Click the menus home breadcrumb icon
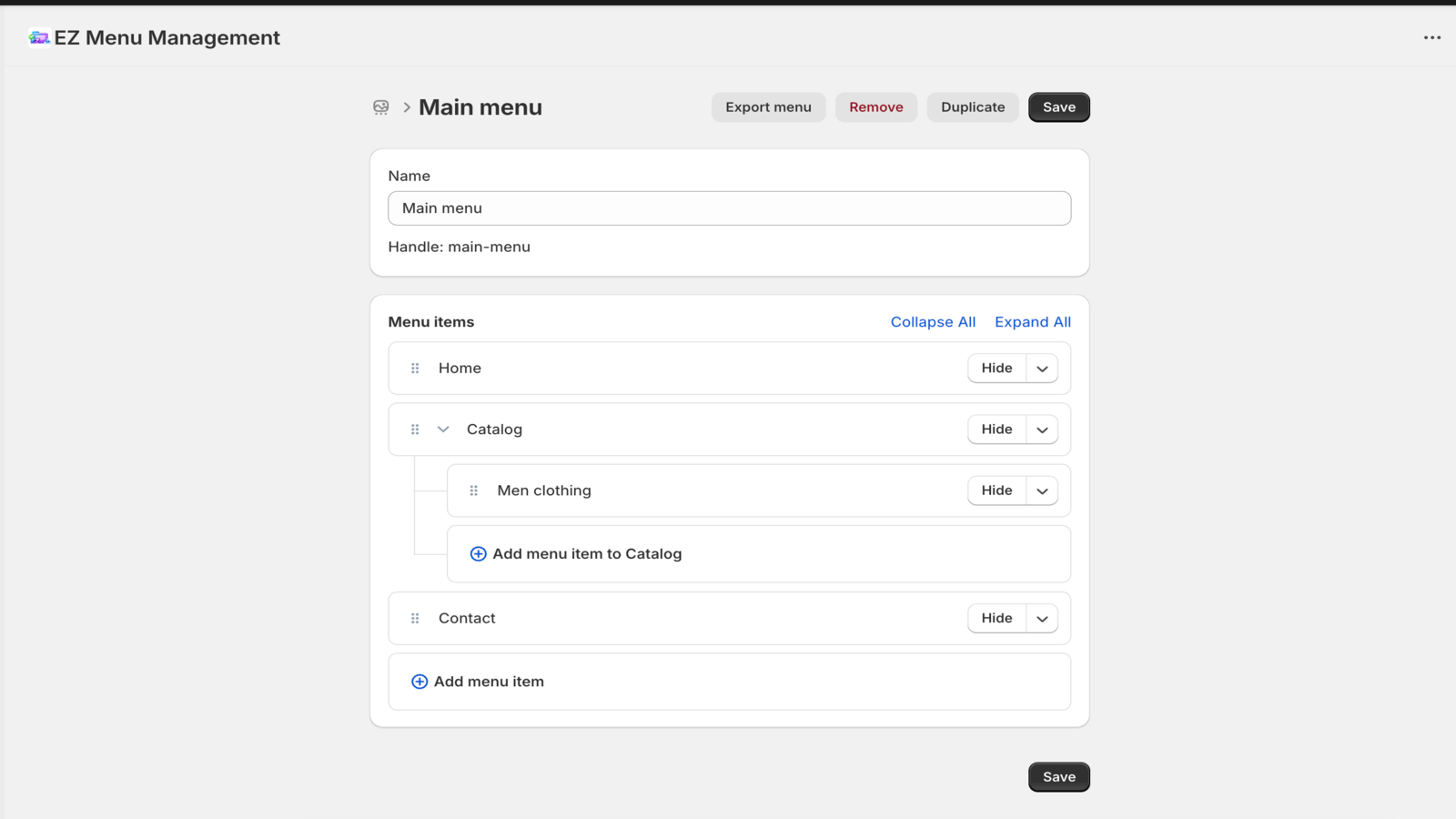This screenshot has height=819, width=1456. pos(381,107)
